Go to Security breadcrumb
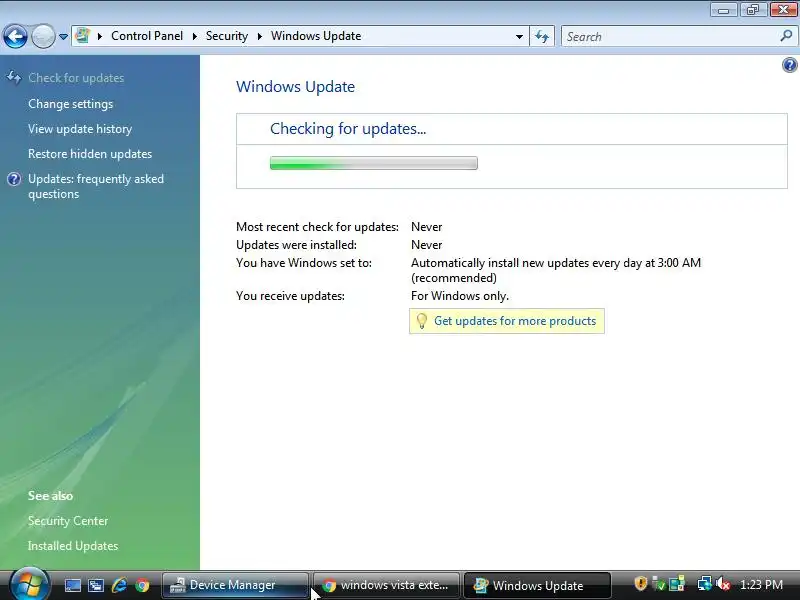The width and height of the screenshot is (800, 600). pos(227,36)
